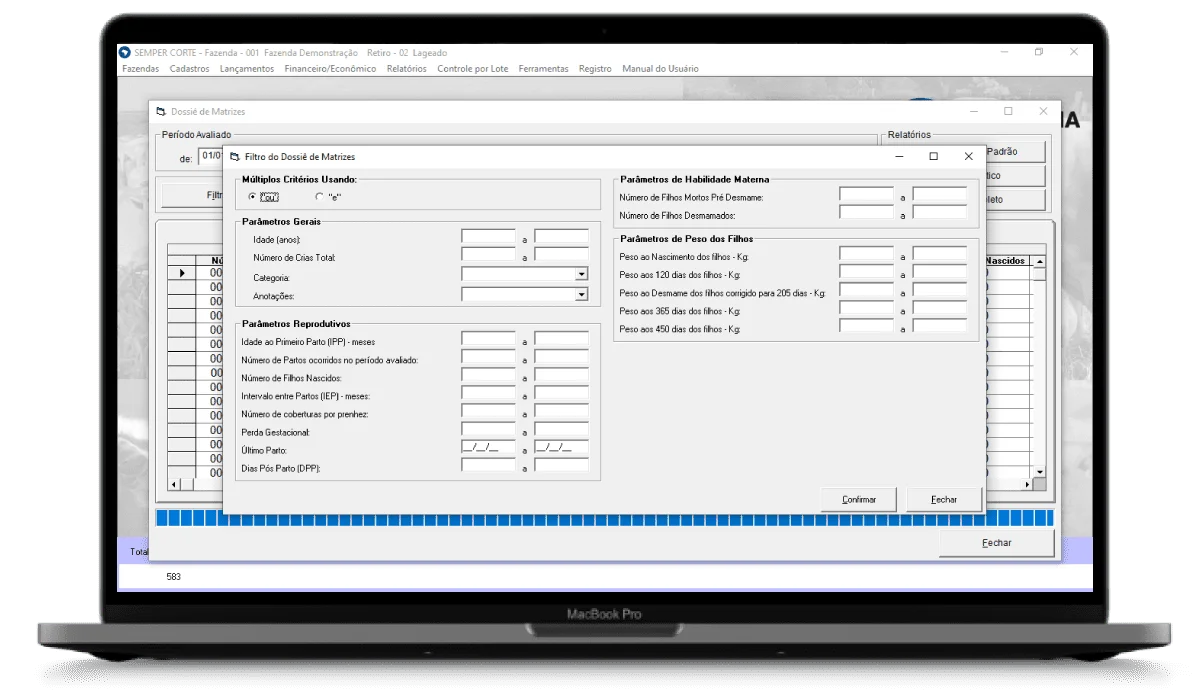
Task: Expand the Categoria dropdown
Action: [581, 275]
